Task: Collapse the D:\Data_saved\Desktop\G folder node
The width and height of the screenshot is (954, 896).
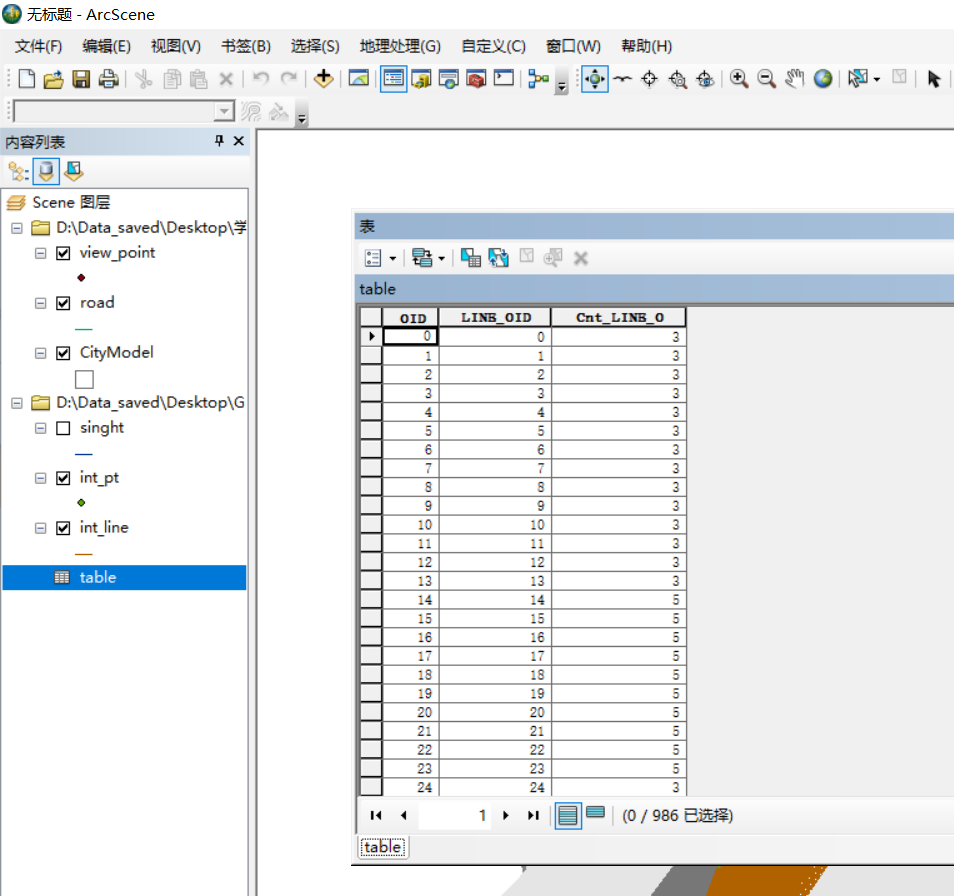Action: 17,403
